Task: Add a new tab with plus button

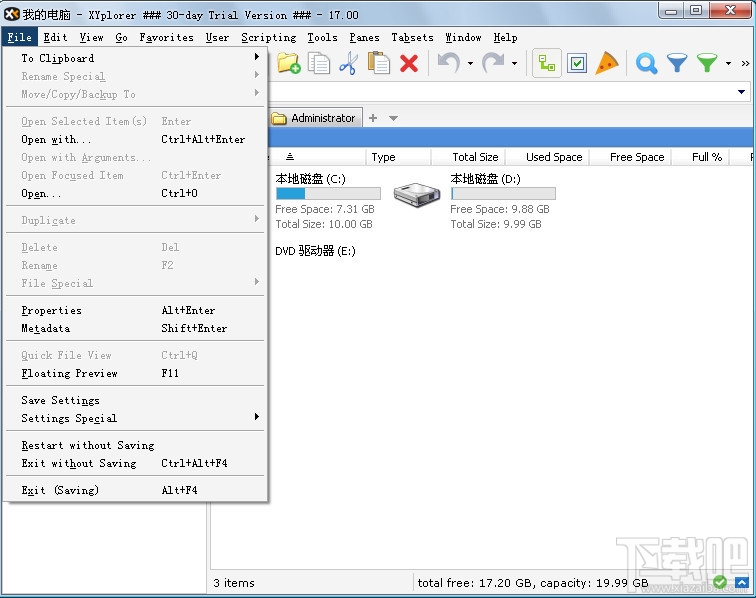Action: coord(373,118)
